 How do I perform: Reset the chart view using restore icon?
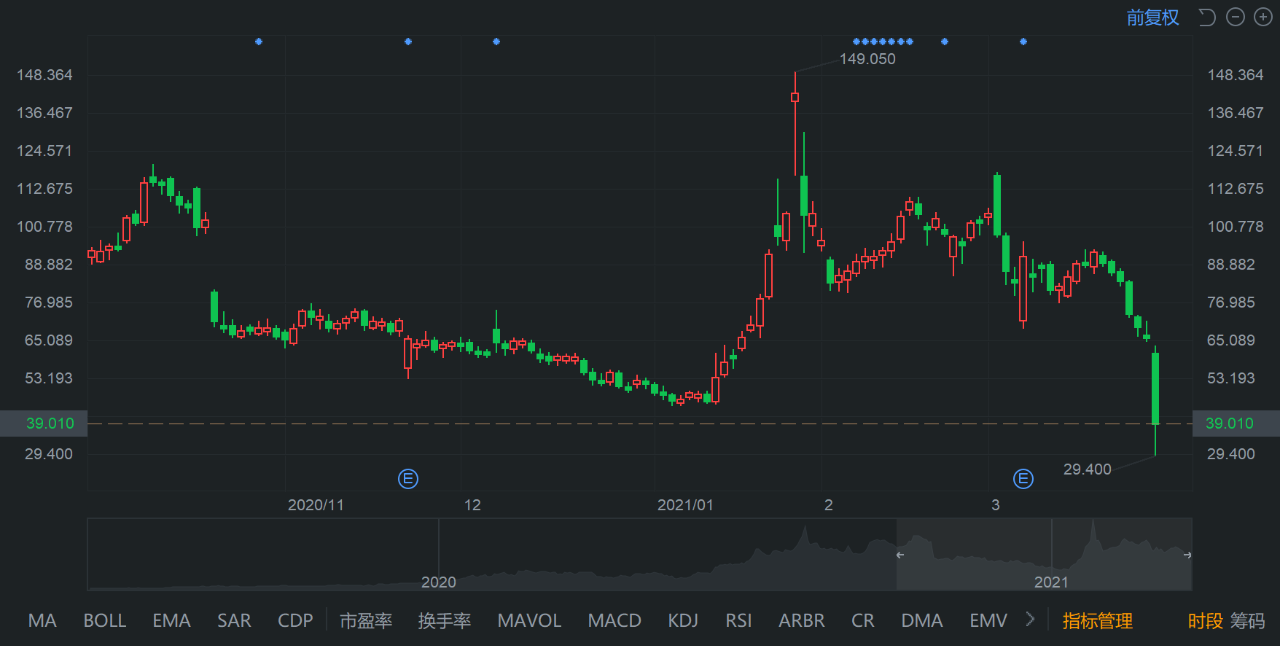pos(1207,17)
